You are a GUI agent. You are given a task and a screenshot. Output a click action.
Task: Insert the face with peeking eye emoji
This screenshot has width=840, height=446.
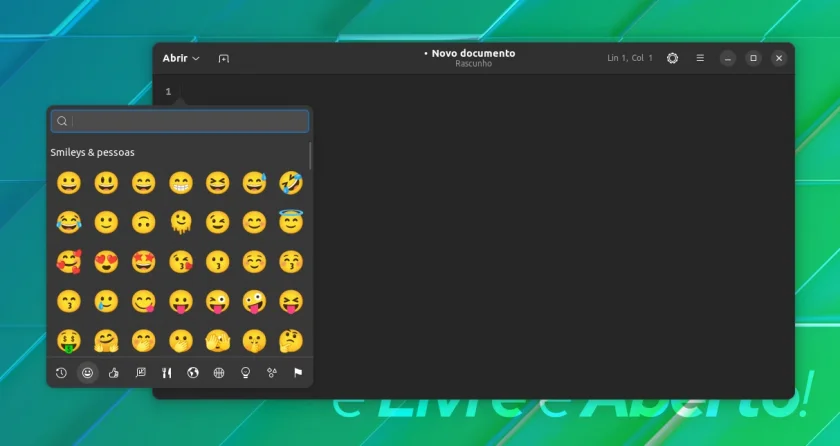(218, 341)
